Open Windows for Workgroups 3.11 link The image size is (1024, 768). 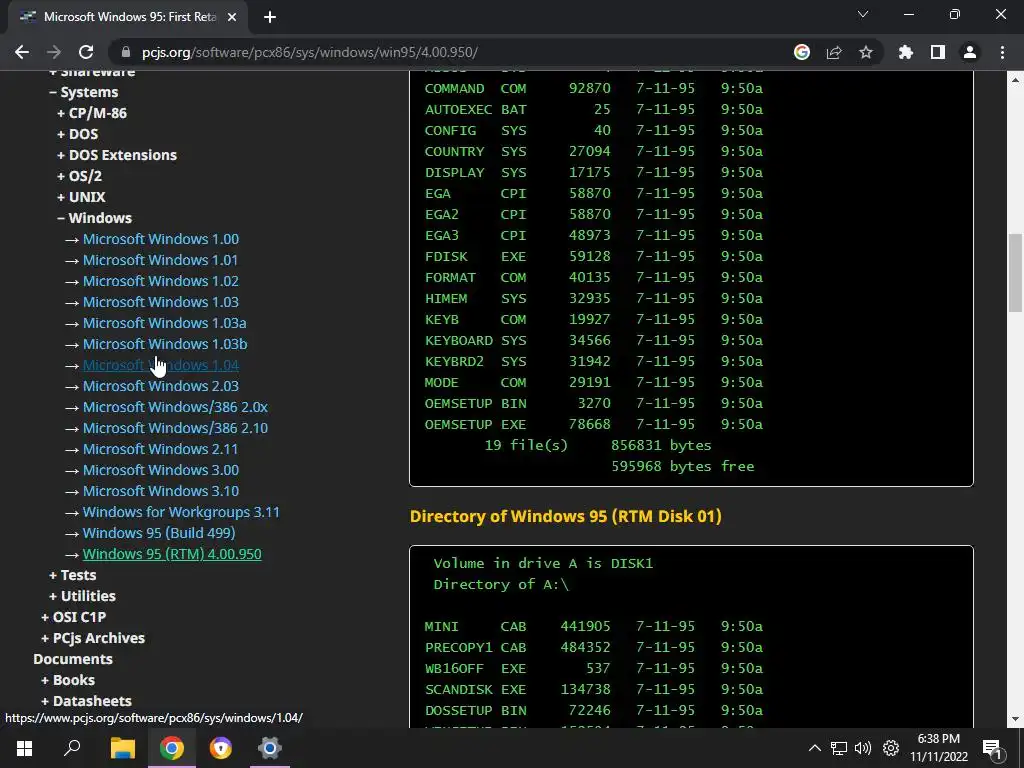click(x=181, y=512)
